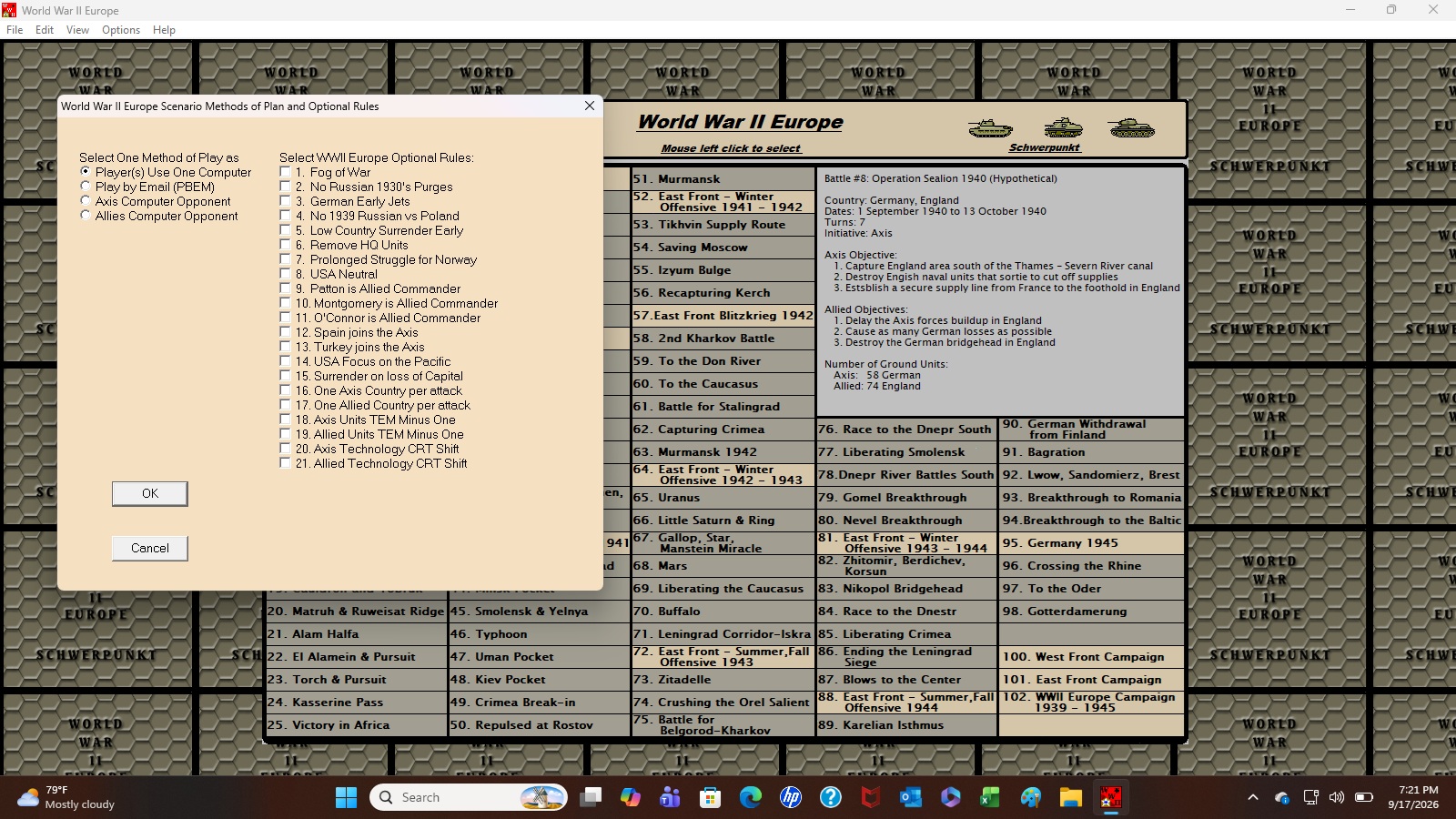
Task: Open the Options menu
Action: (x=121, y=30)
